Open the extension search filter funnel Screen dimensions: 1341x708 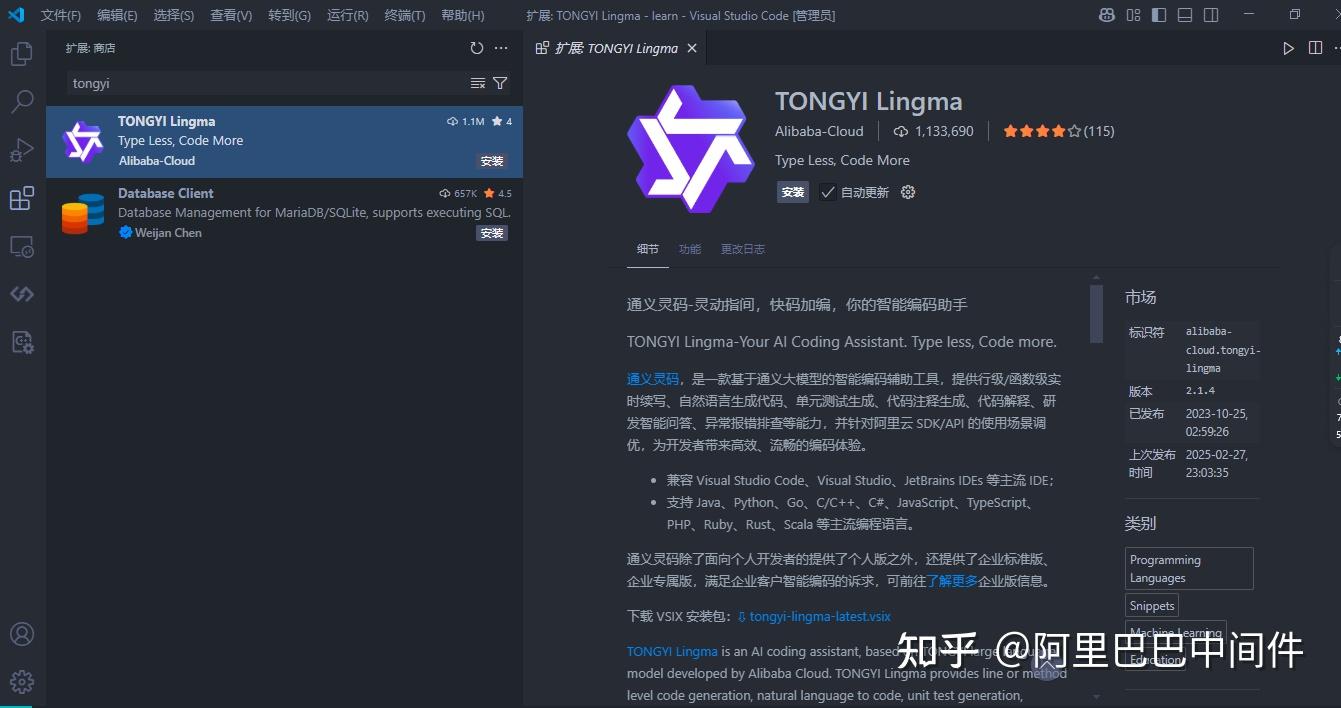pyautogui.click(x=500, y=83)
